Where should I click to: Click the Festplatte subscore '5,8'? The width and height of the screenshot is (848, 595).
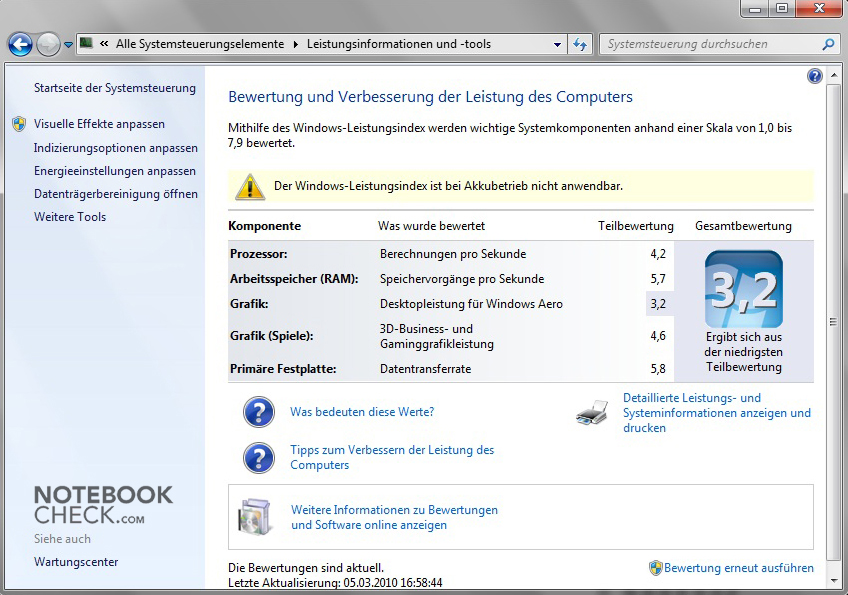(658, 369)
